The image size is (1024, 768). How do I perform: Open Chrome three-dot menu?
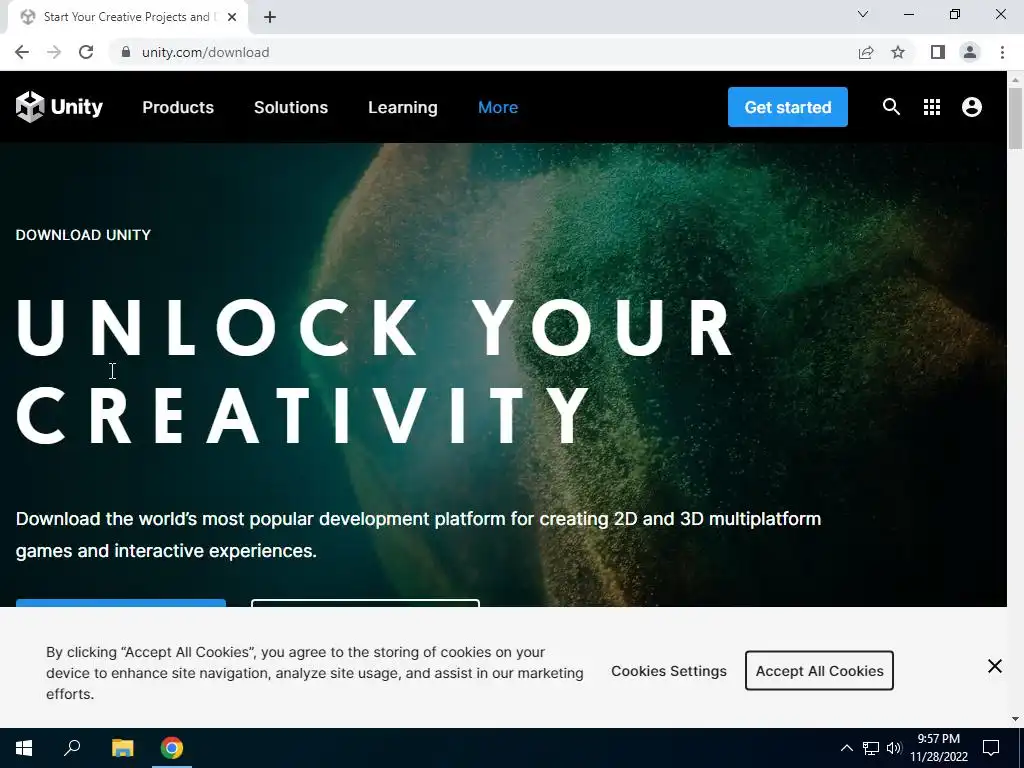1002,52
